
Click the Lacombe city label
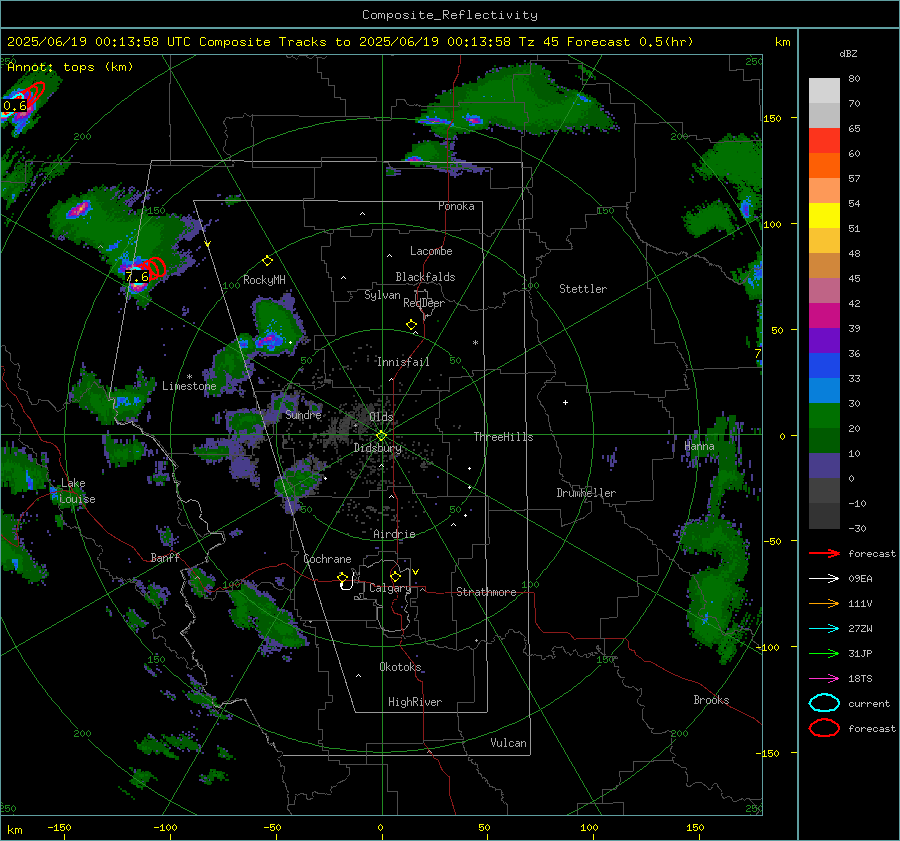(431, 251)
